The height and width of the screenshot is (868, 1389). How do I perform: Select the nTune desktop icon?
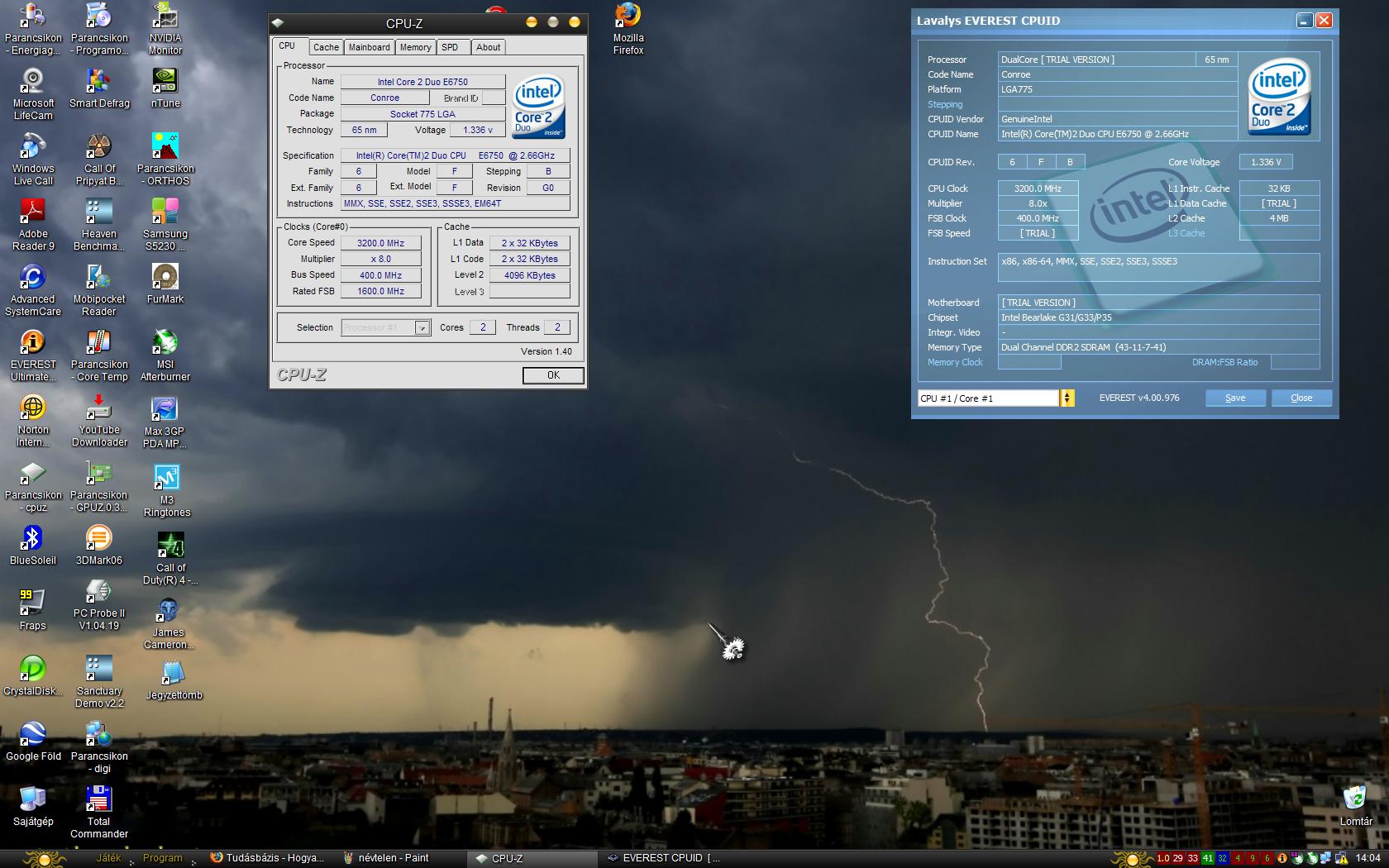165,88
